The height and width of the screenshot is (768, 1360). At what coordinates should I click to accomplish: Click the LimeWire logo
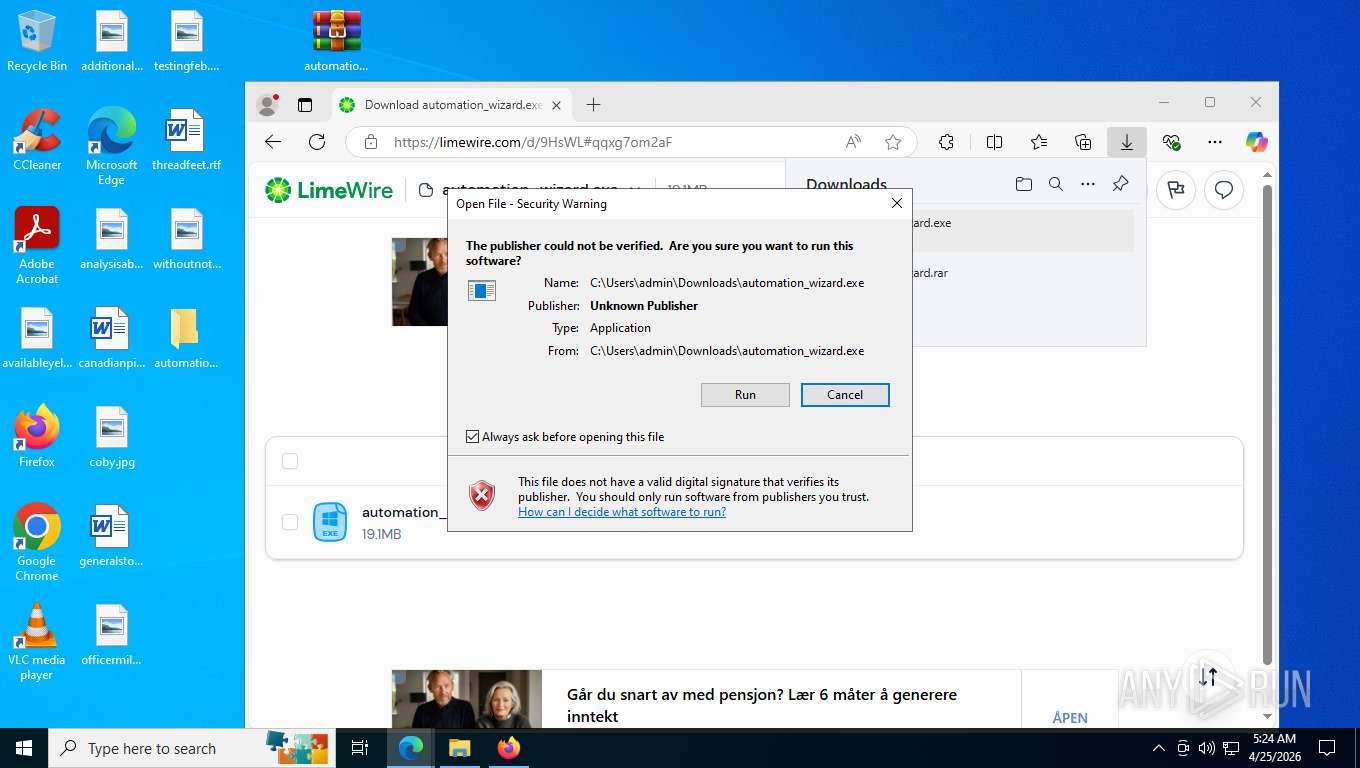pyautogui.click(x=329, y=190)
